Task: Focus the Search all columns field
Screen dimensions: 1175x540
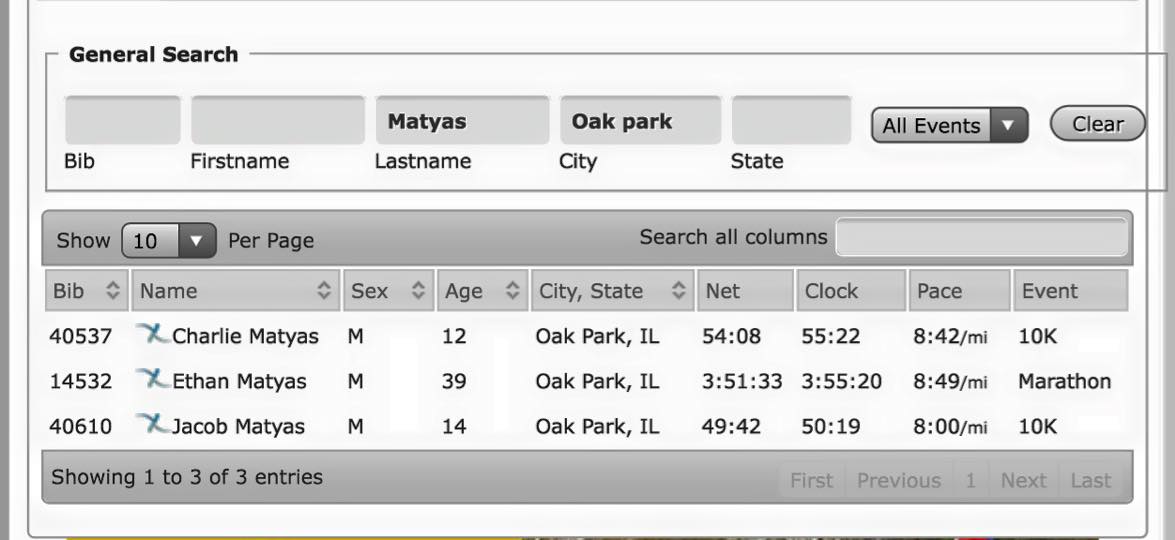Action: point(982,238)
